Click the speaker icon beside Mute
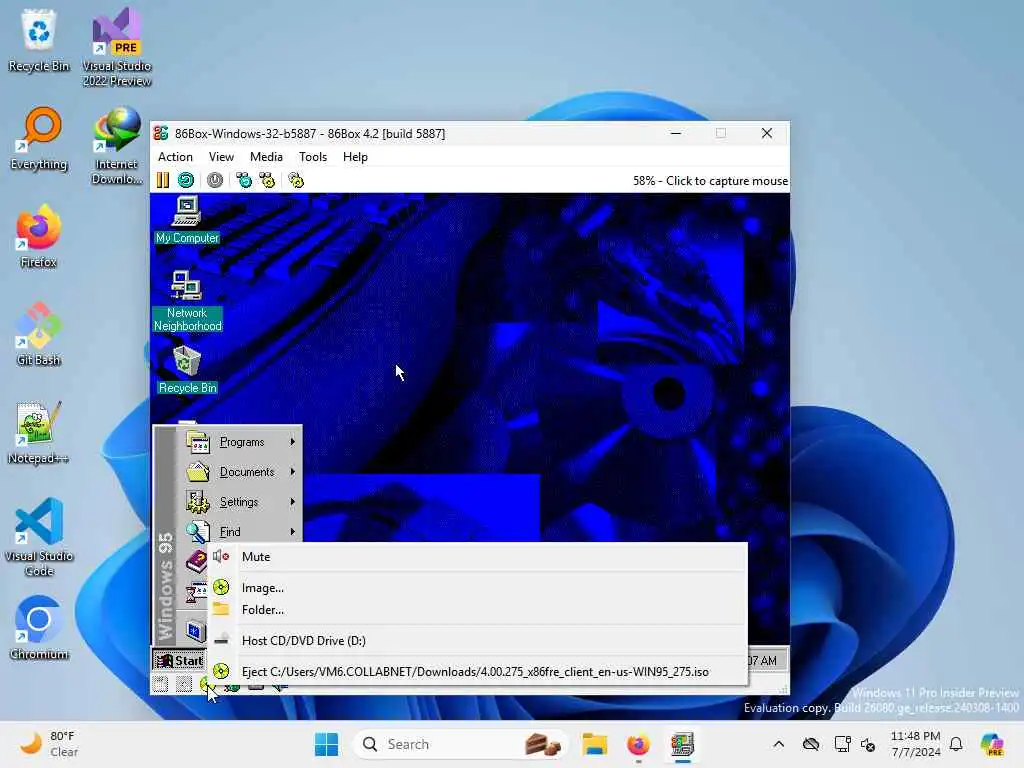Image resolution: width=1024 pixels, height=768 pixels. [221, 556]
